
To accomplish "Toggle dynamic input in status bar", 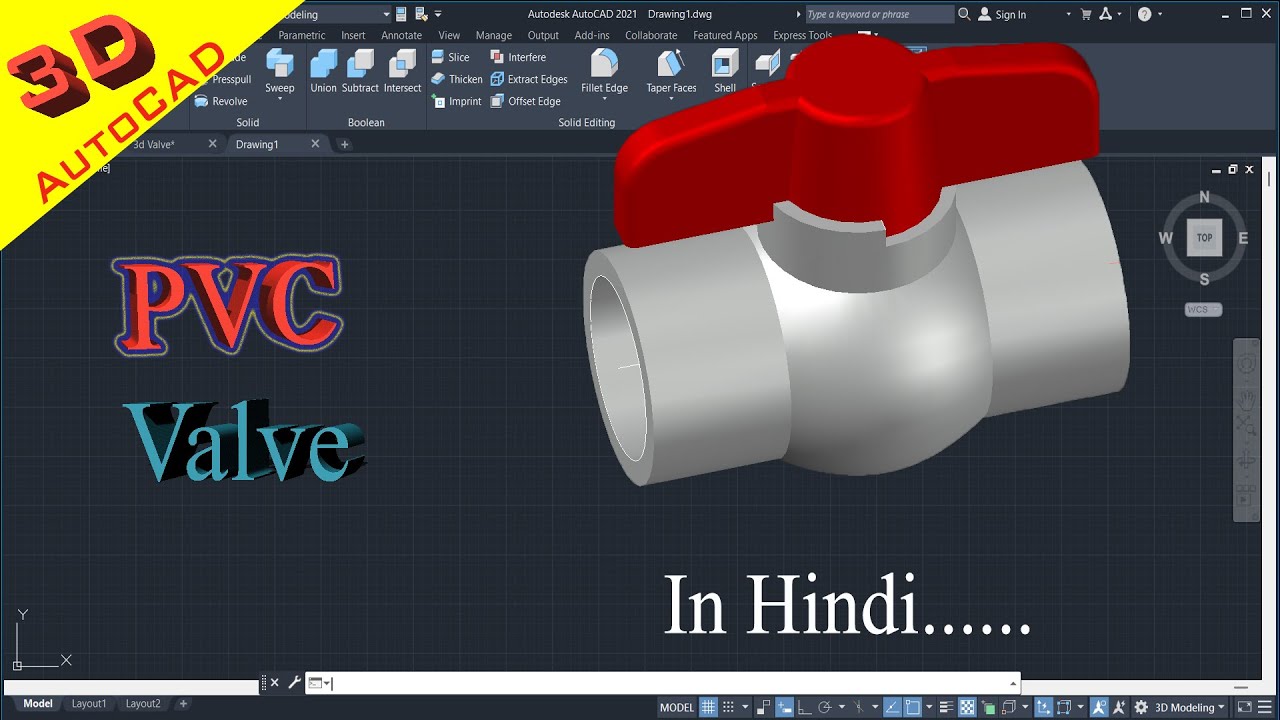I will (x=785, y=707).
